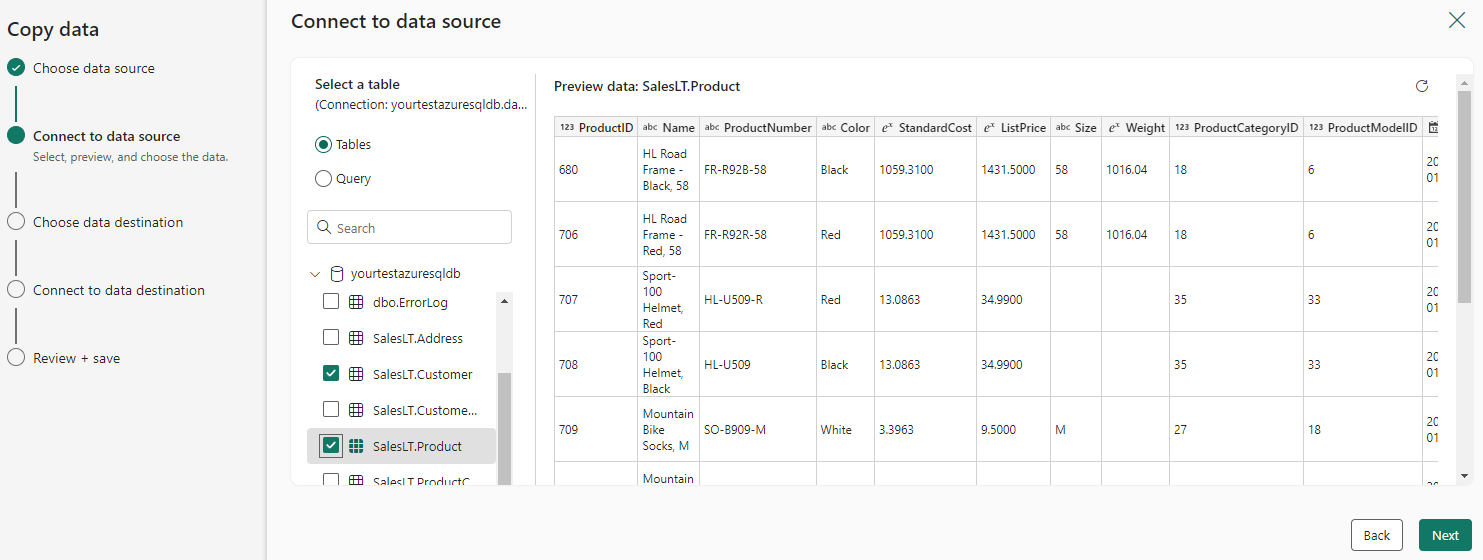The image size is (1483, 560).
Task: Click the search magnifier icon
Action: pos(324,228)
